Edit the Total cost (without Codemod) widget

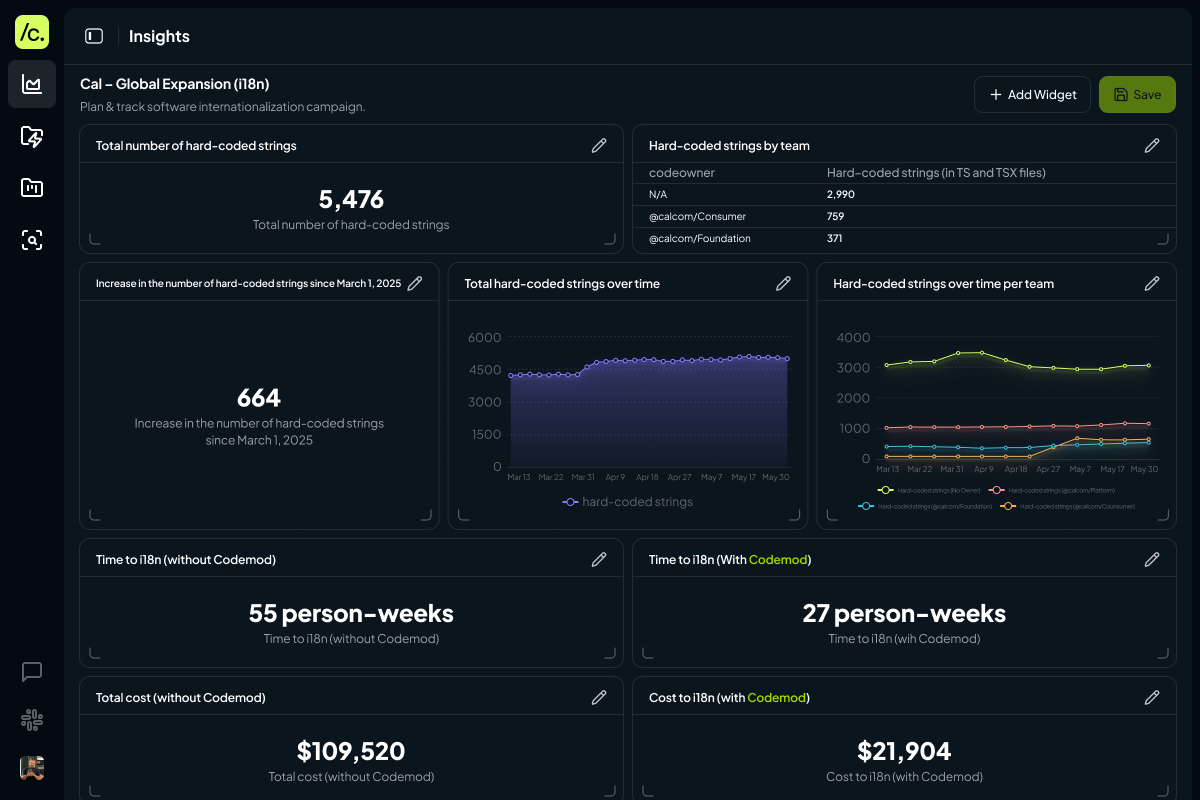(599, 697)
